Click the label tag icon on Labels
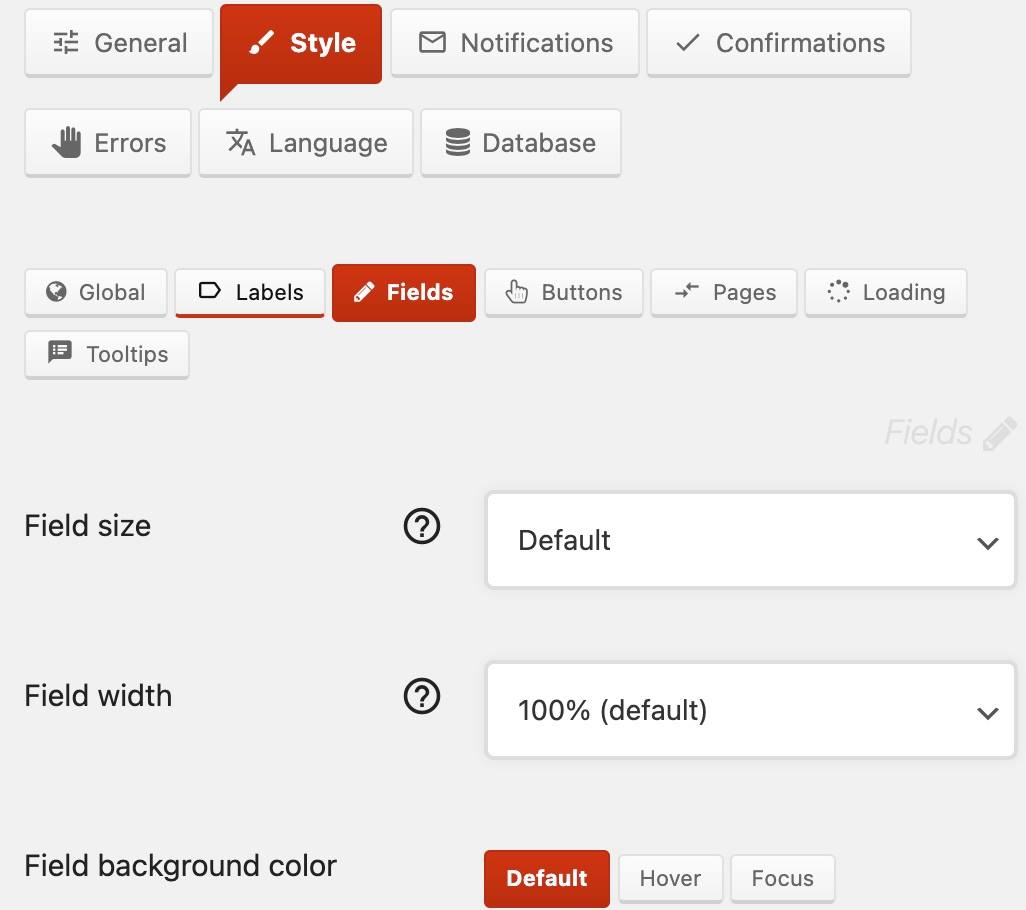1026x910 pixels. click(209, 290)
